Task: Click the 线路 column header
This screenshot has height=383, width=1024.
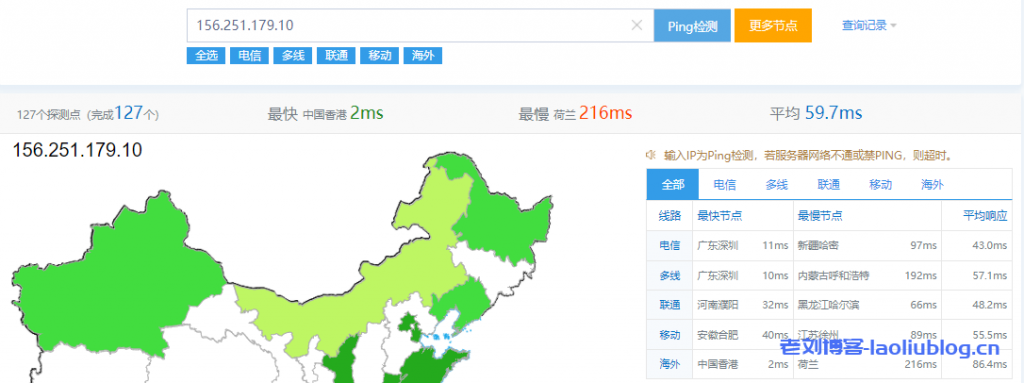Action: 669,215
